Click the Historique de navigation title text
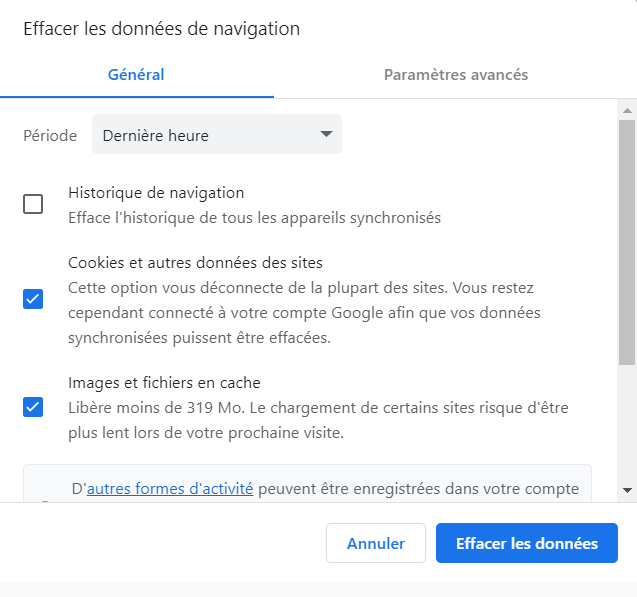Image resolution: width=637 pixels, height=597 pixels. tap(156, 193)
